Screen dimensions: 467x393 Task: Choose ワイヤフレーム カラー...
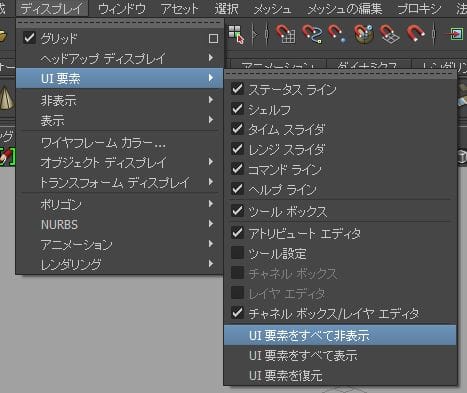(x=120, y=143)
